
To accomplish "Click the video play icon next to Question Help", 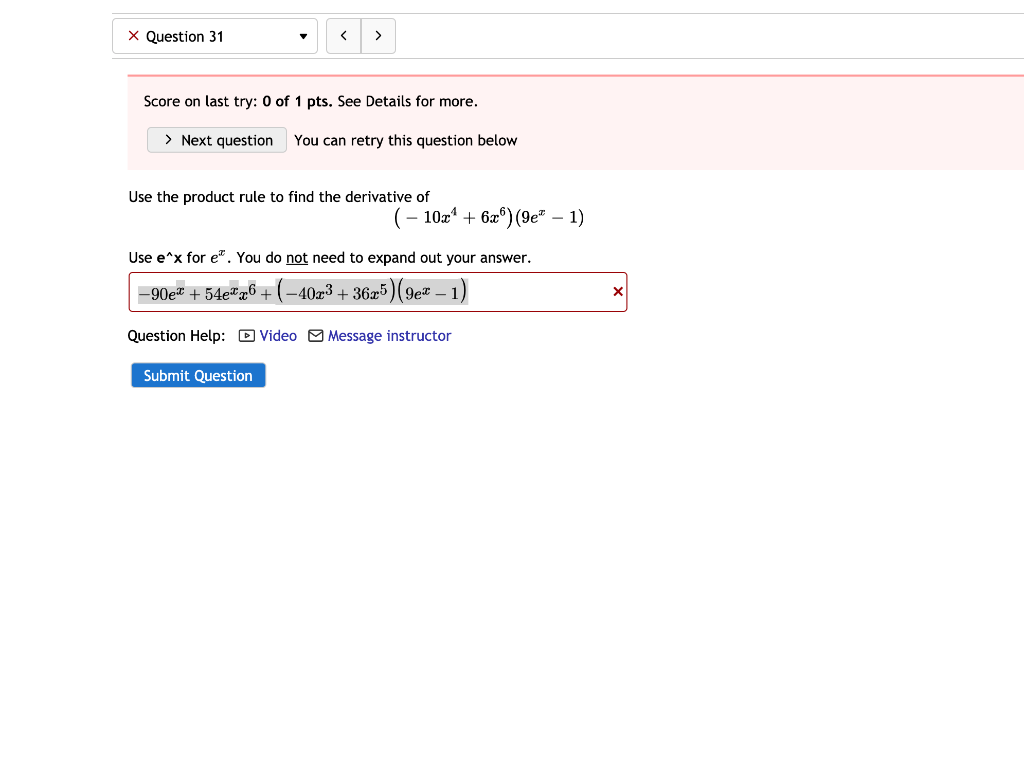I will [246, 335].
